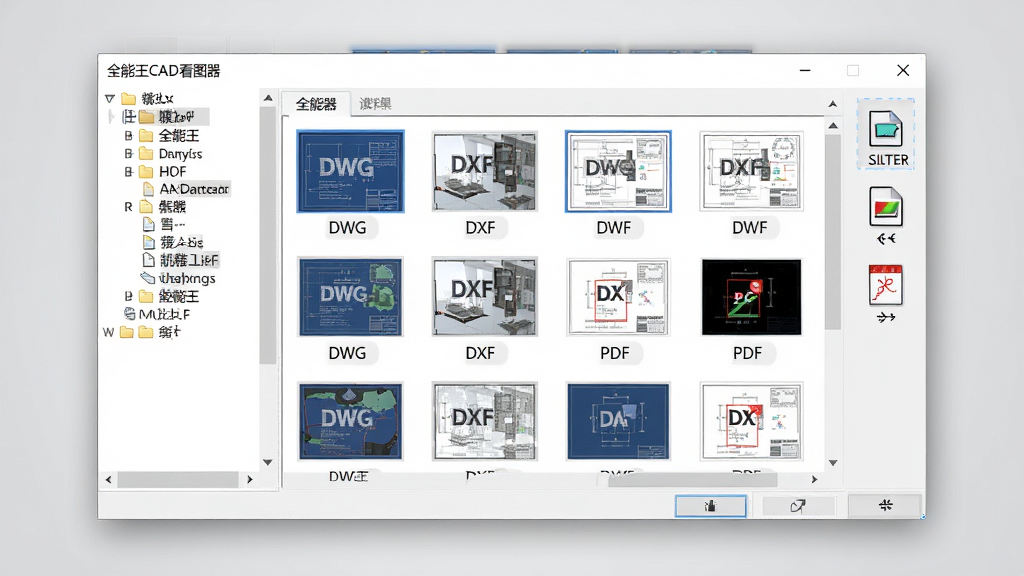
Task: Switch to the 全能器 tab
Action: coord(316,103)
